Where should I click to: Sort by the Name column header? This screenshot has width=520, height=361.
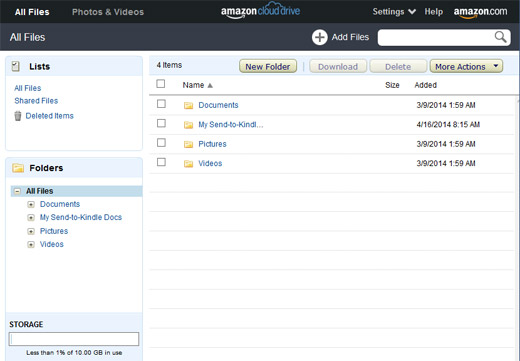click(x=193, y=85)
